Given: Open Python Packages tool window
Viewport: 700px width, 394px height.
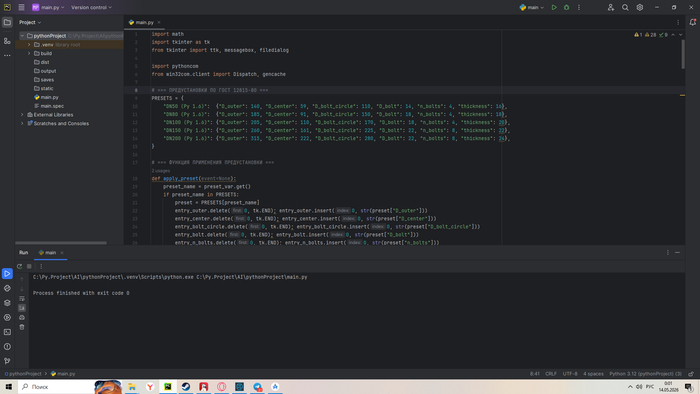Looking at the screenshot, I should [7, 288].
